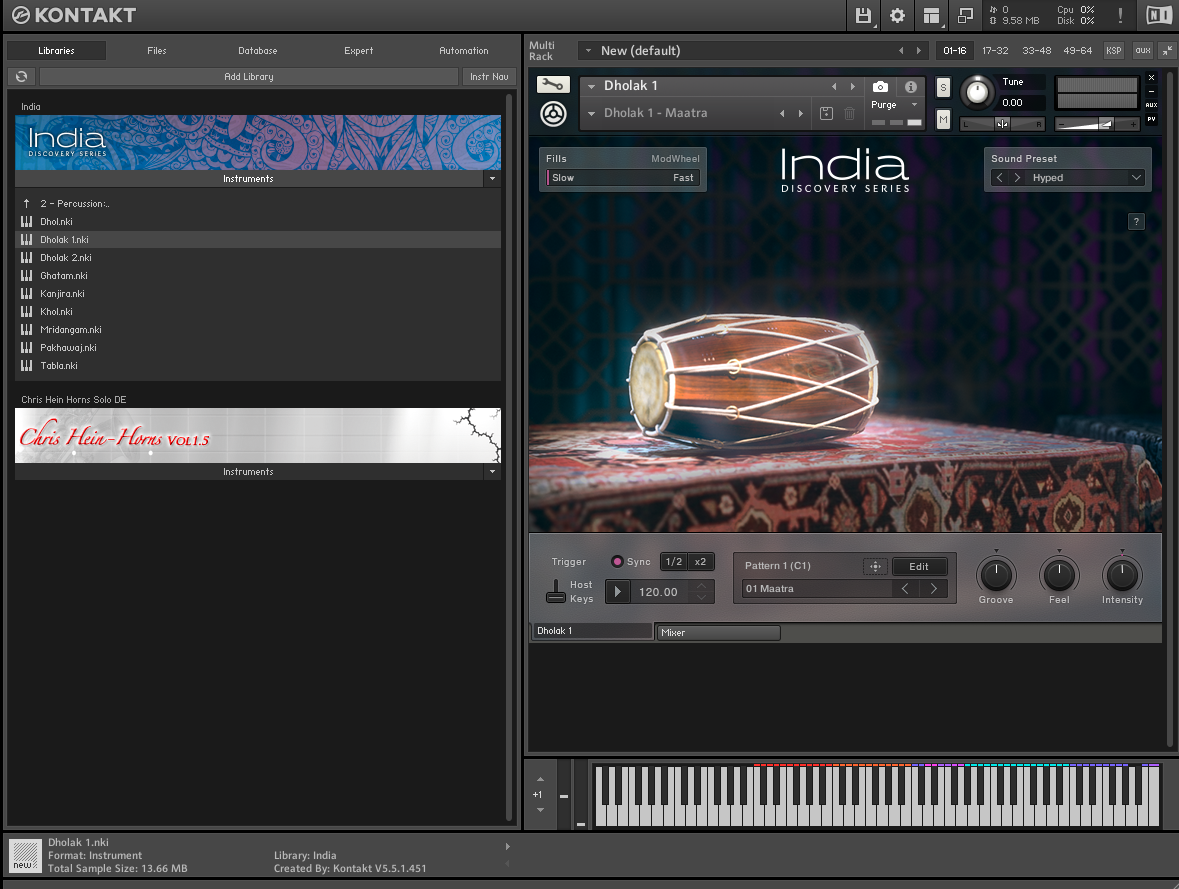The width and height of the screenshot is (1179, 889).
Task: Switch to the Database tab
Action: [258, 50]
